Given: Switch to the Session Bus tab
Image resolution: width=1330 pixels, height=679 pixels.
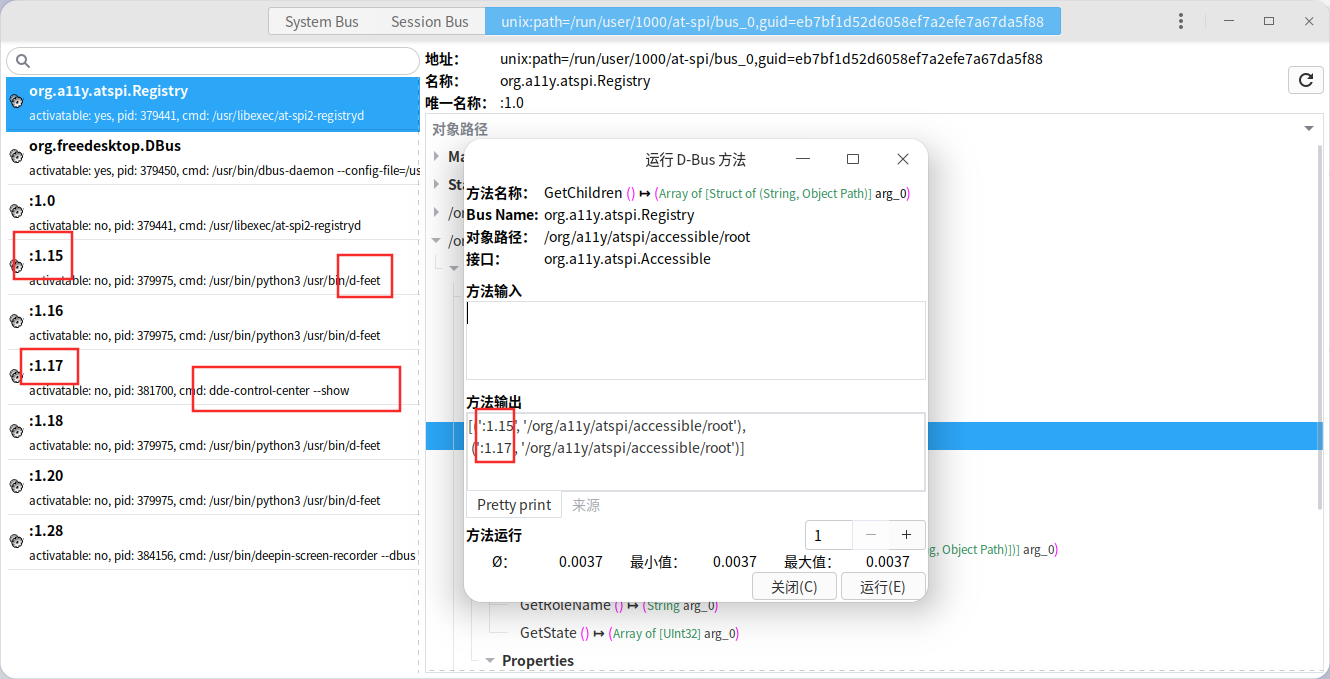Looking at the screenshot, I should click(429, 21).
